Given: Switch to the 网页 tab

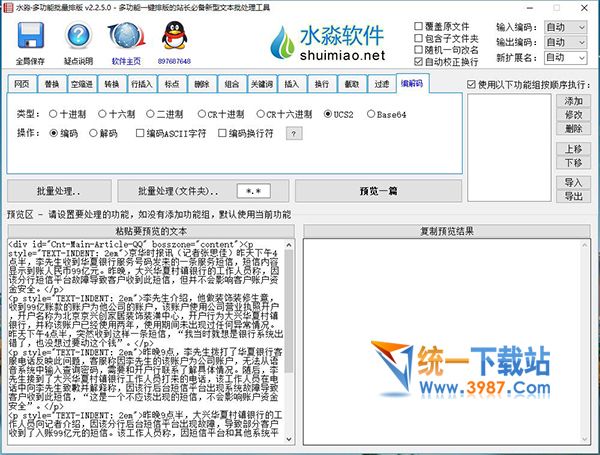Looking at the screenshot, I should [x=22, y=84].
